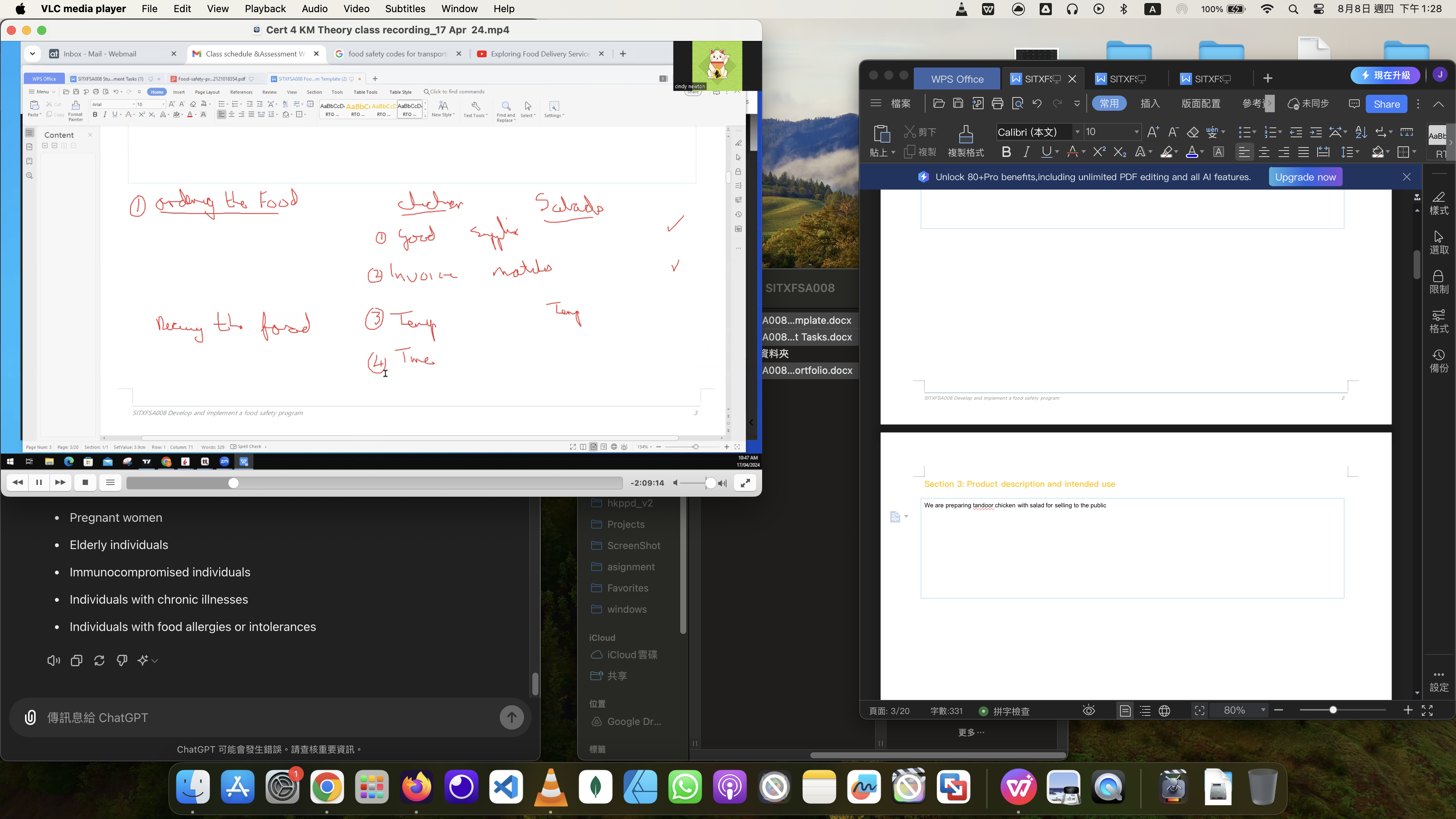Click the Save icon in WPS toolbar
The width and height of the screenshot is (1456, 819).
[958, 104]
